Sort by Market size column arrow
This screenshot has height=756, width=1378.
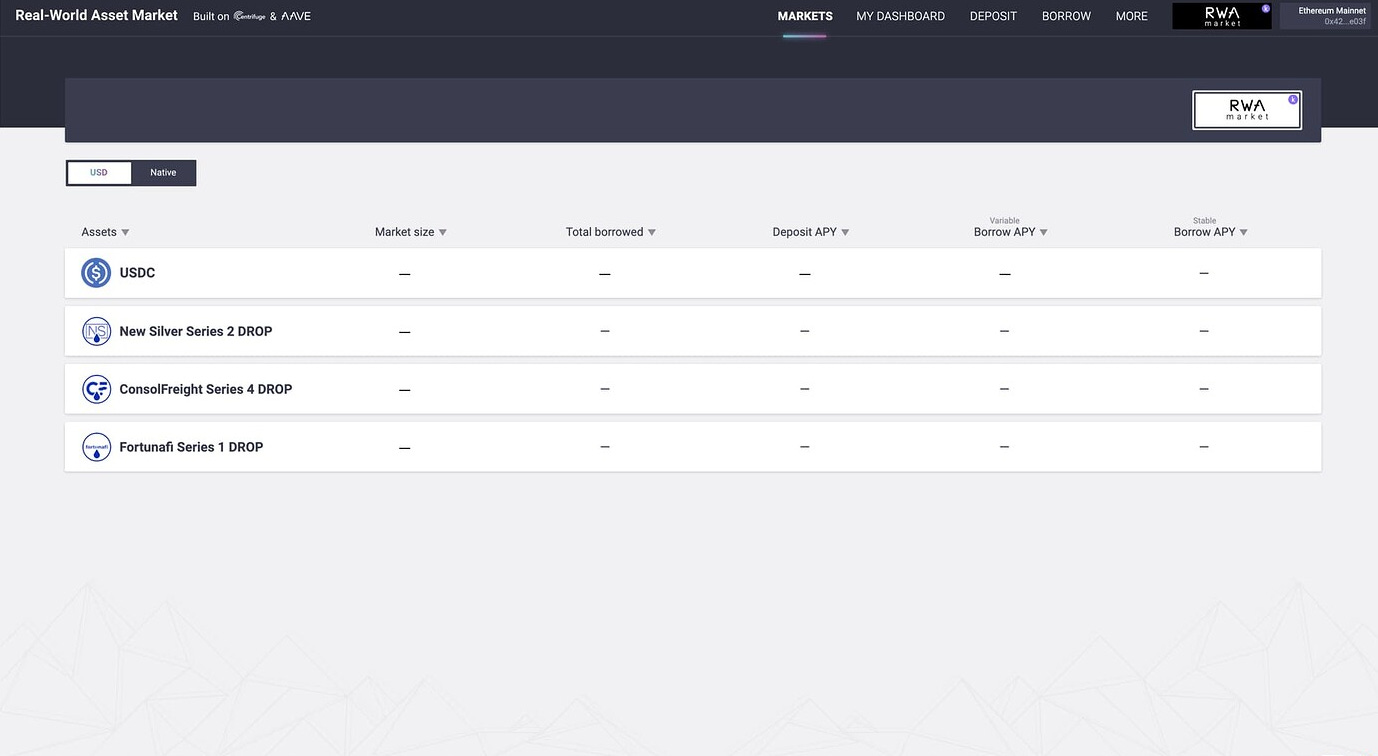pos(443,232)
